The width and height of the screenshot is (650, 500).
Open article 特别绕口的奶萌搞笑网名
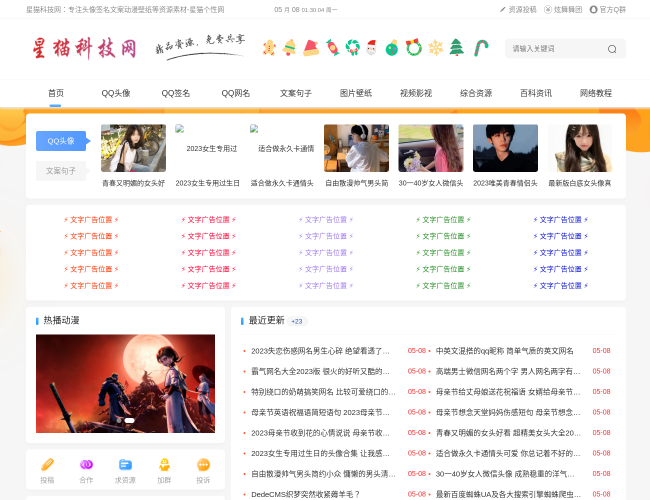(x=323, y=392)
